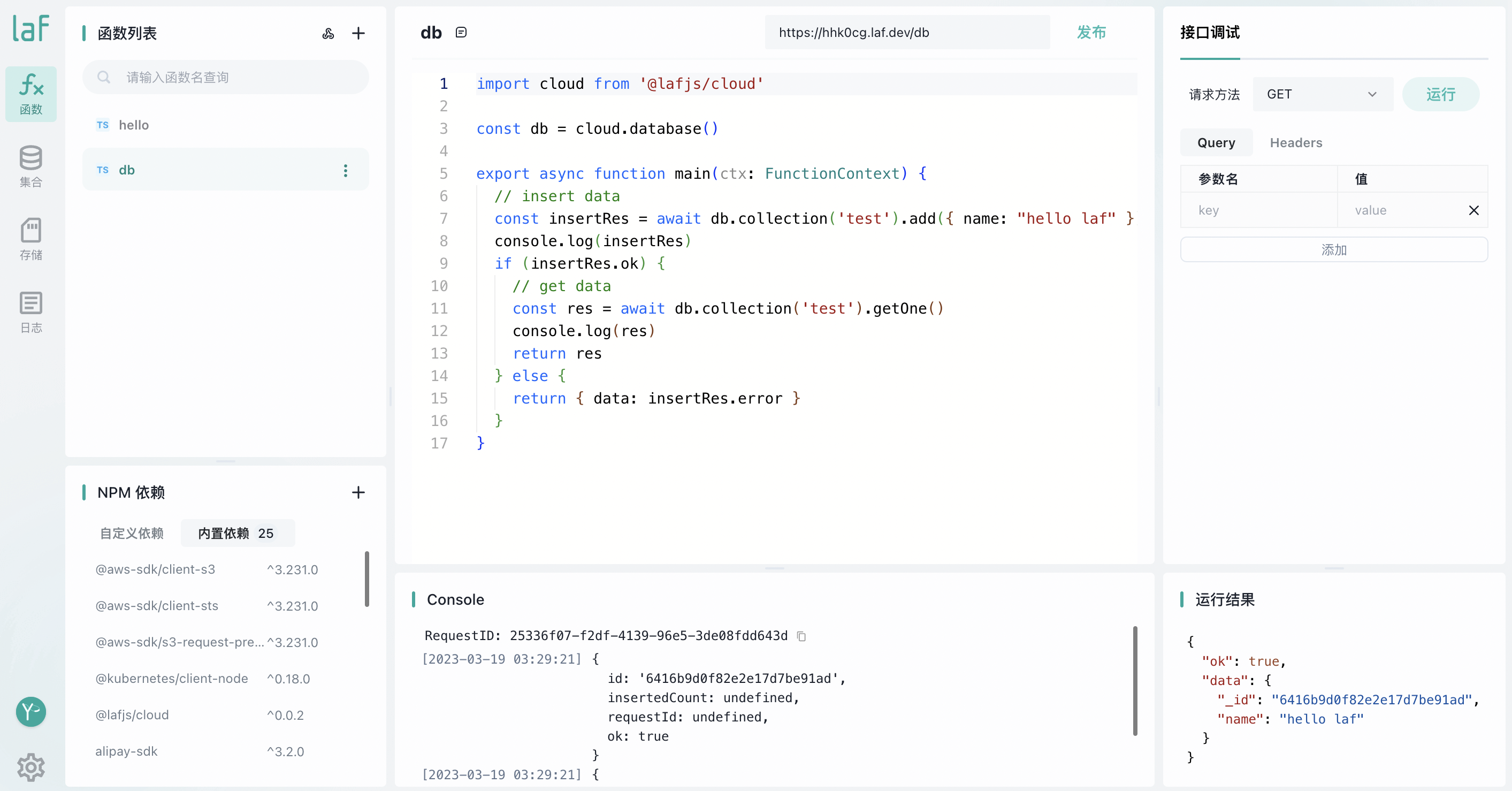Add a new function with plus icon
1512x791 pixels.
pyautogui.click(x=358, y=34)
